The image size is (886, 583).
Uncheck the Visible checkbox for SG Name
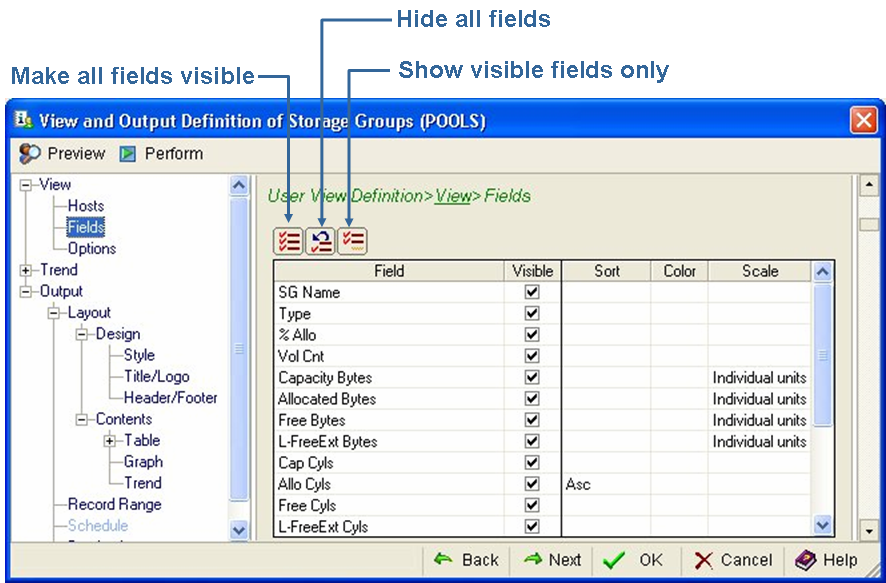point(533,292)
